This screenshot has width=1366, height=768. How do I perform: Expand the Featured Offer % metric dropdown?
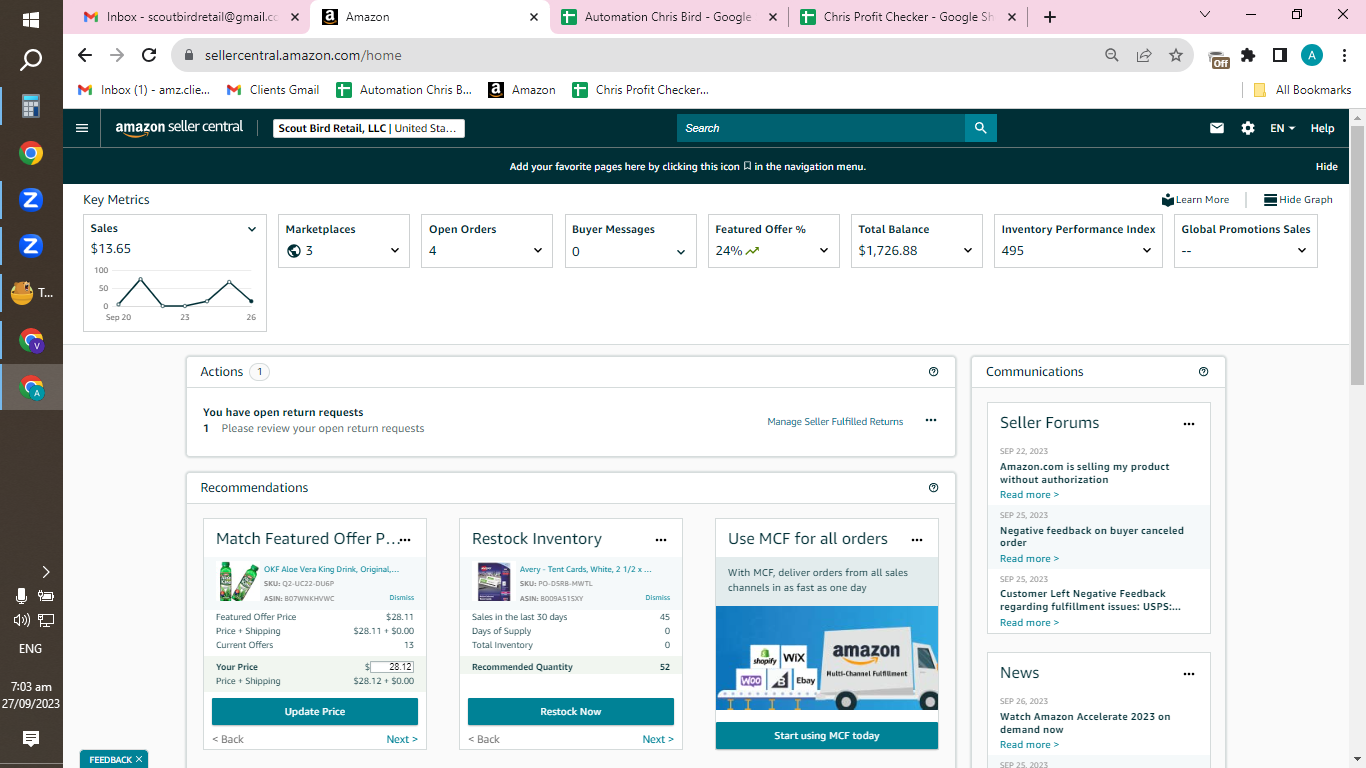pos(824,251)
